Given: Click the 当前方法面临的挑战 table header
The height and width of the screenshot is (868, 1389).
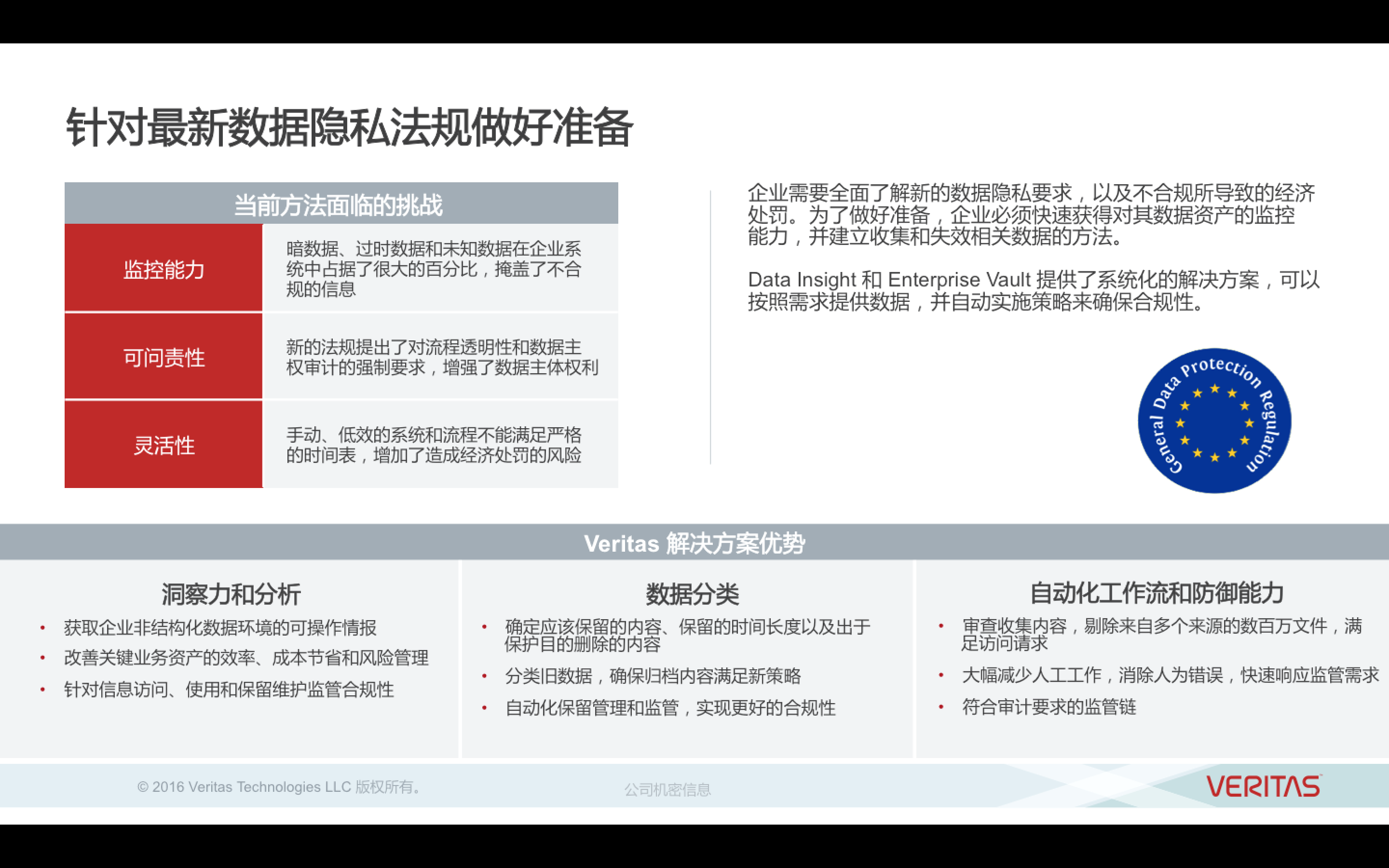Looking at the screenshot, I should pos(339,204).
